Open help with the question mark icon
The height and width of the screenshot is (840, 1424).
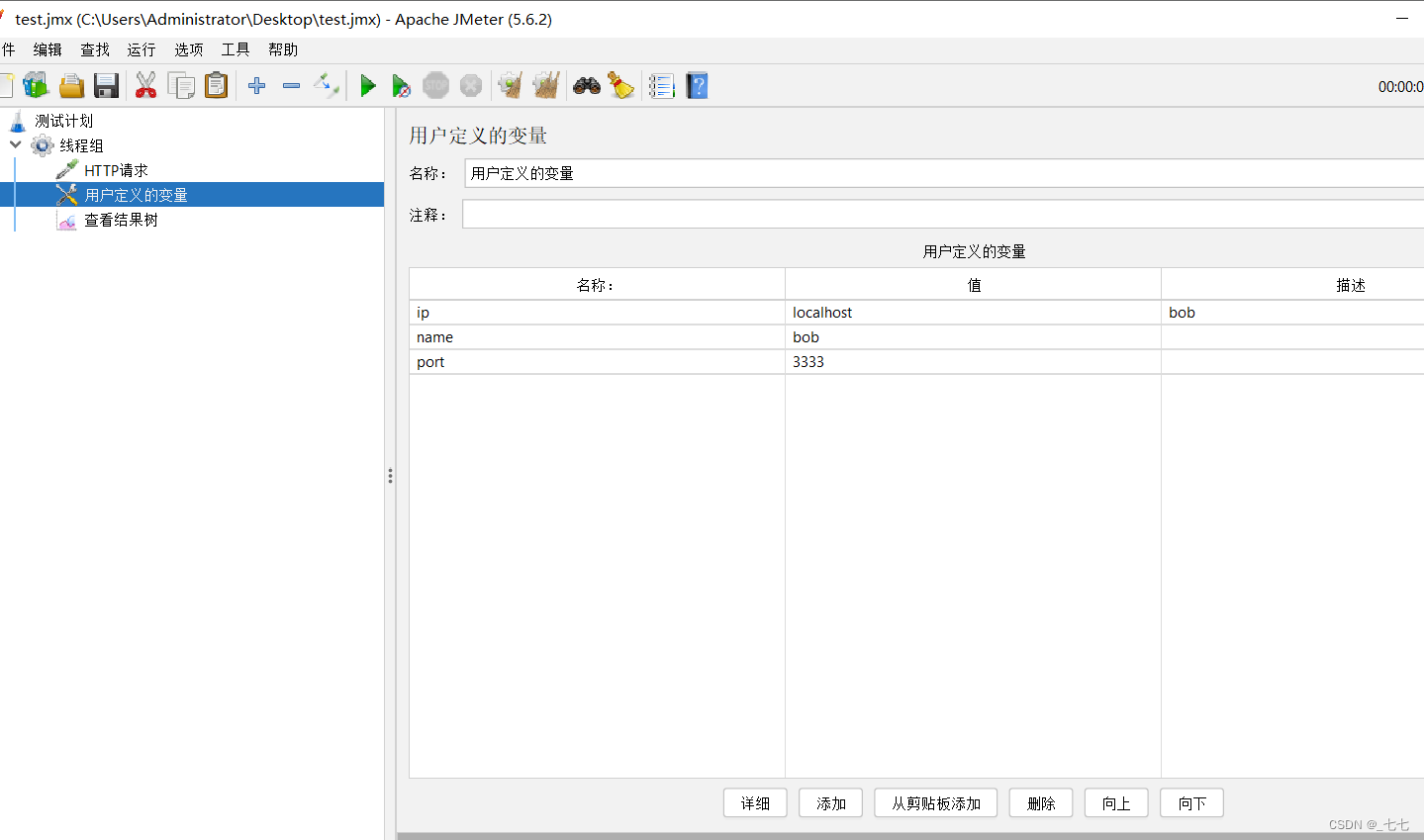point(697,86)
